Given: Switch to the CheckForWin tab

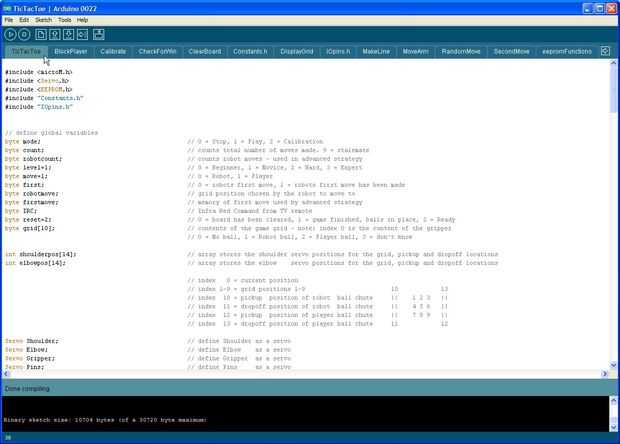Looking at the screenshot, I should coord(157,51).
